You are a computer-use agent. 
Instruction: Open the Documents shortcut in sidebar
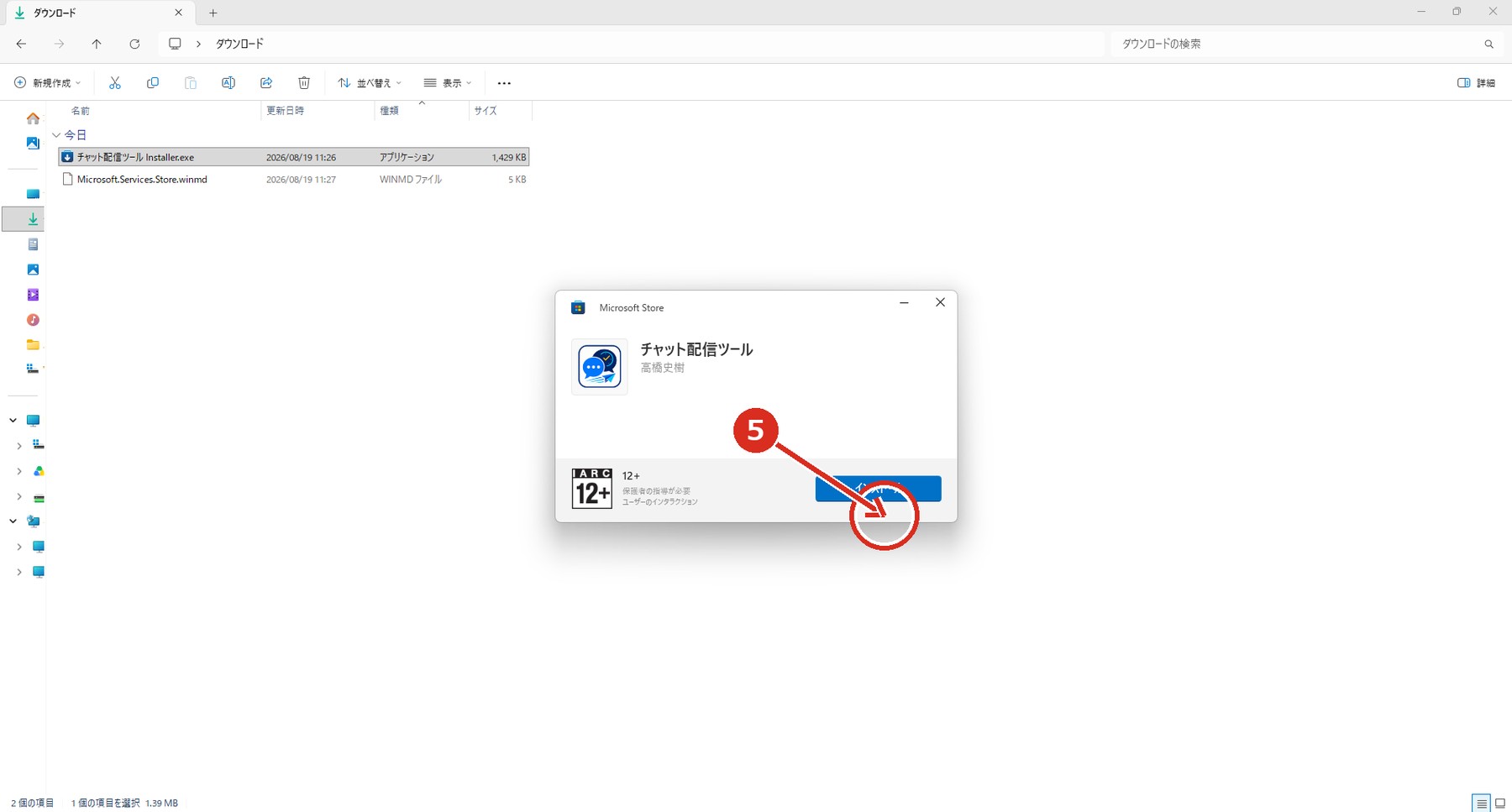[33, 244]
